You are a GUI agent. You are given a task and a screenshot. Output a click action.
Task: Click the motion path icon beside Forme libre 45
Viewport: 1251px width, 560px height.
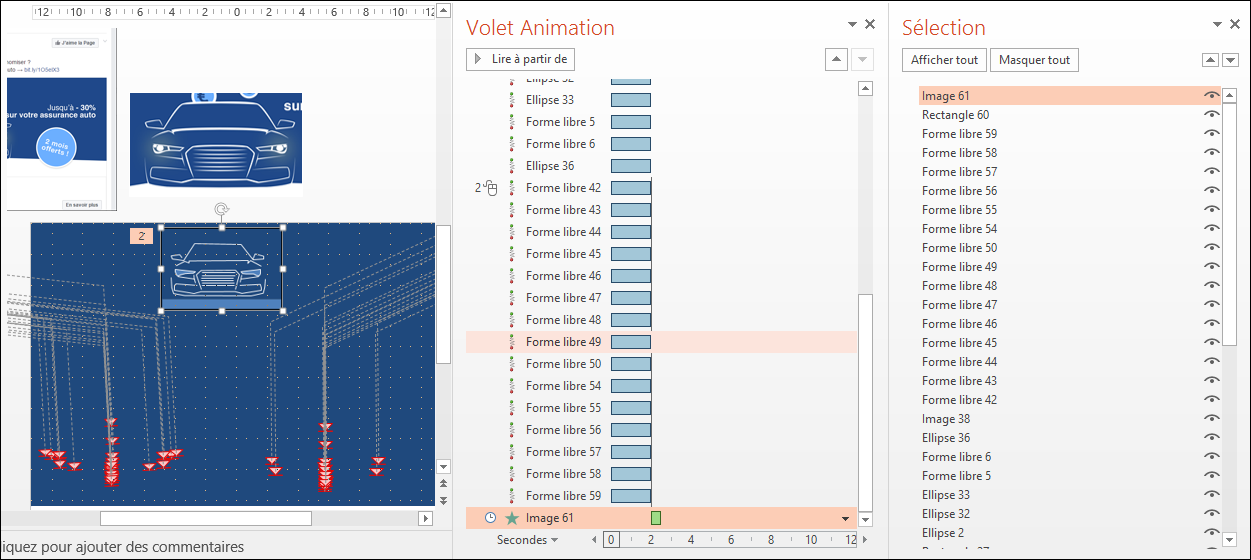pos(512,254)
